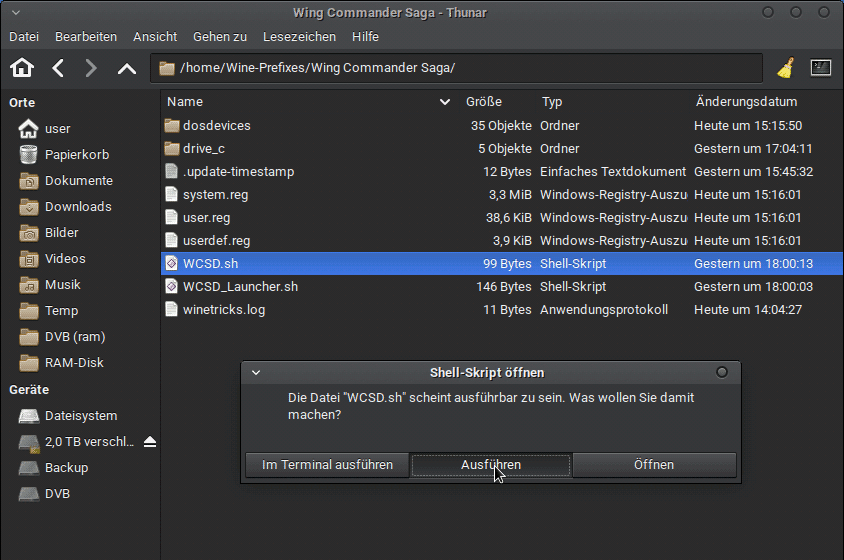Click Im Terminal ausführen button
Screen dimensions: 844x560
(x=327, y=465)
